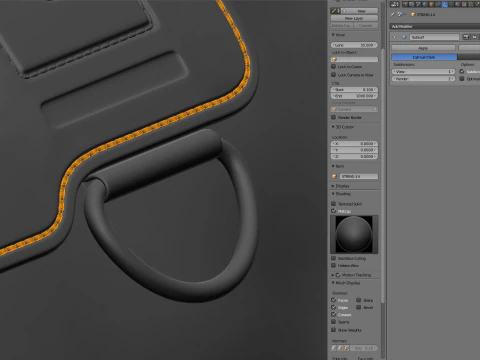The width and height of the screenshot is (480, 360).
Task: Expand the Motion Tracking panel
Action: (x=333, y=275)
